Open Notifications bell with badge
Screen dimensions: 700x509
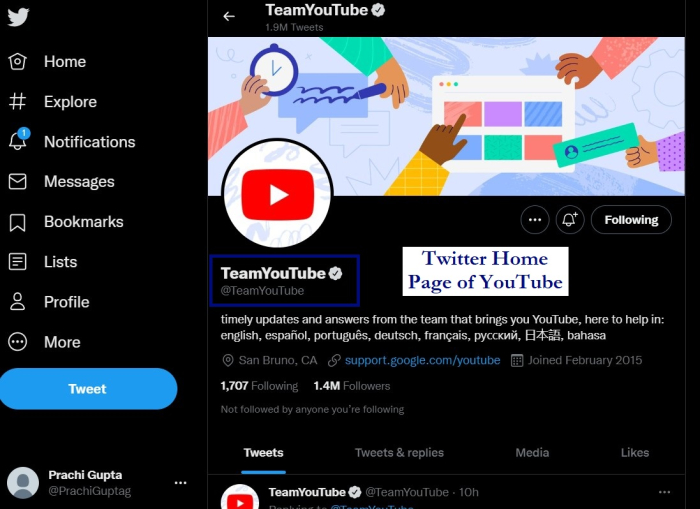coord(19,139)
